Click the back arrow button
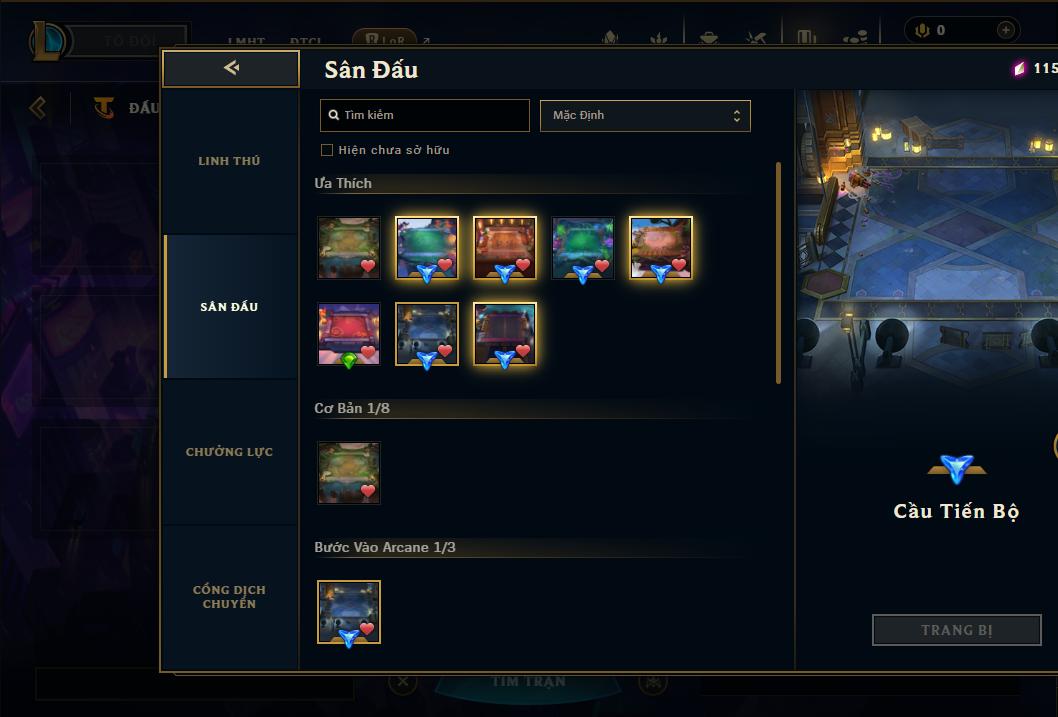The image size is (1058, 717). pos(231,68)
